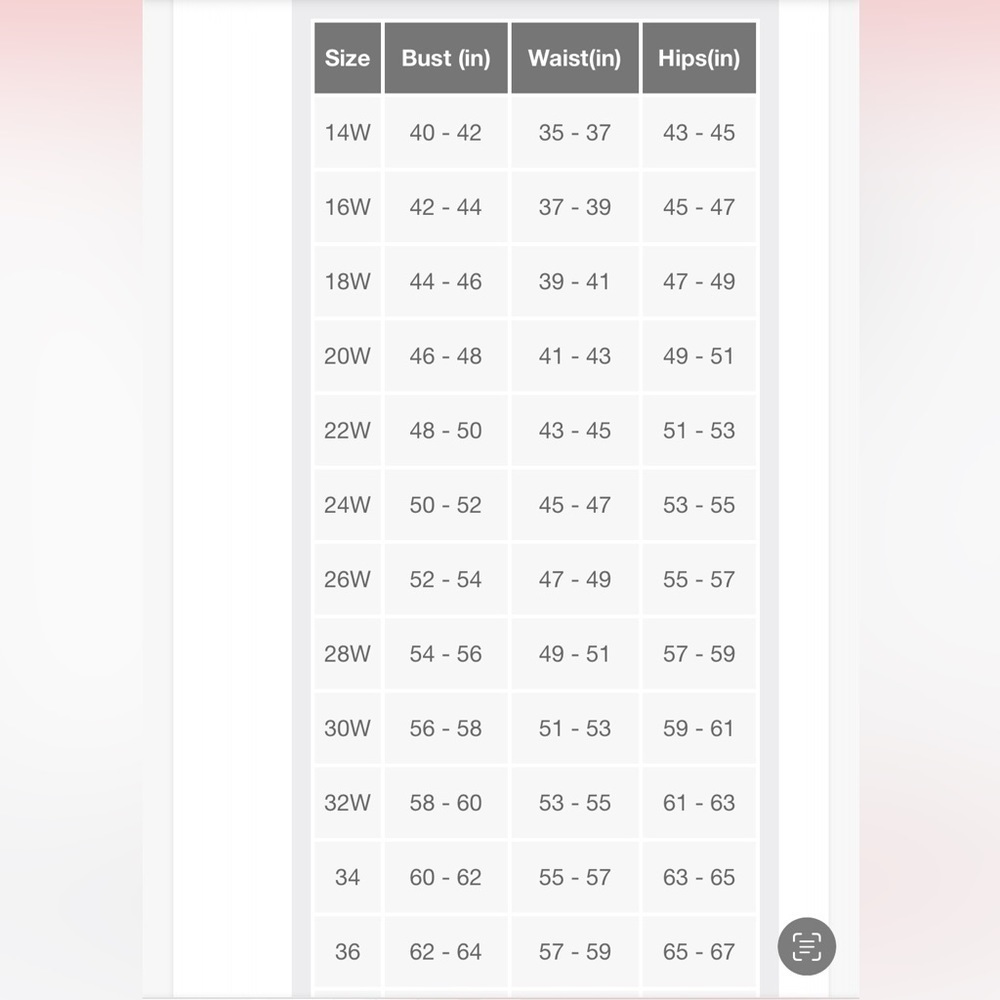
Task: Select the 26W bust value 52 - 54
Action: pyautogui.click(x=446, y=579)
